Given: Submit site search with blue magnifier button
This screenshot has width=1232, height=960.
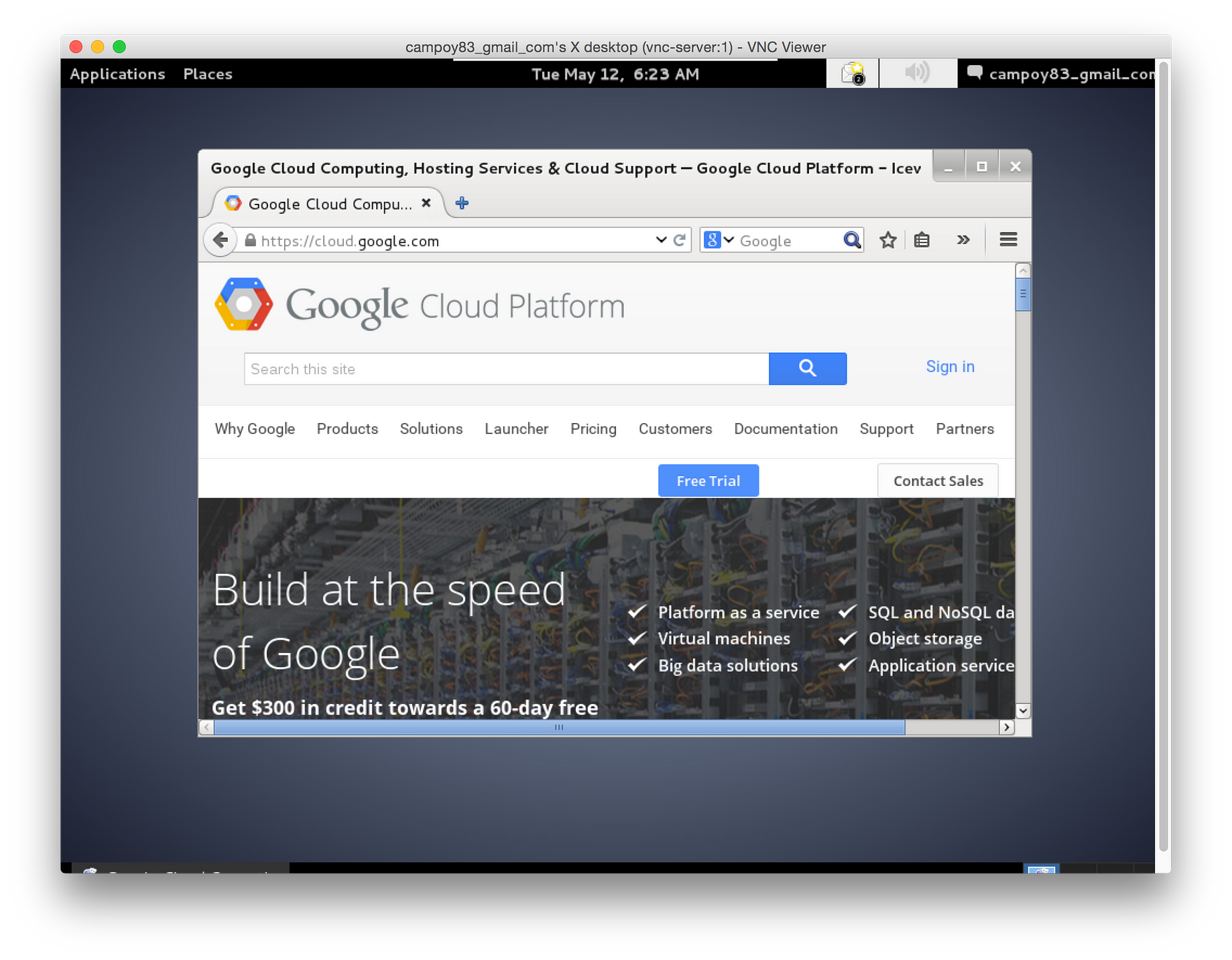Looking at the screenshot, I should coord(808,368).
